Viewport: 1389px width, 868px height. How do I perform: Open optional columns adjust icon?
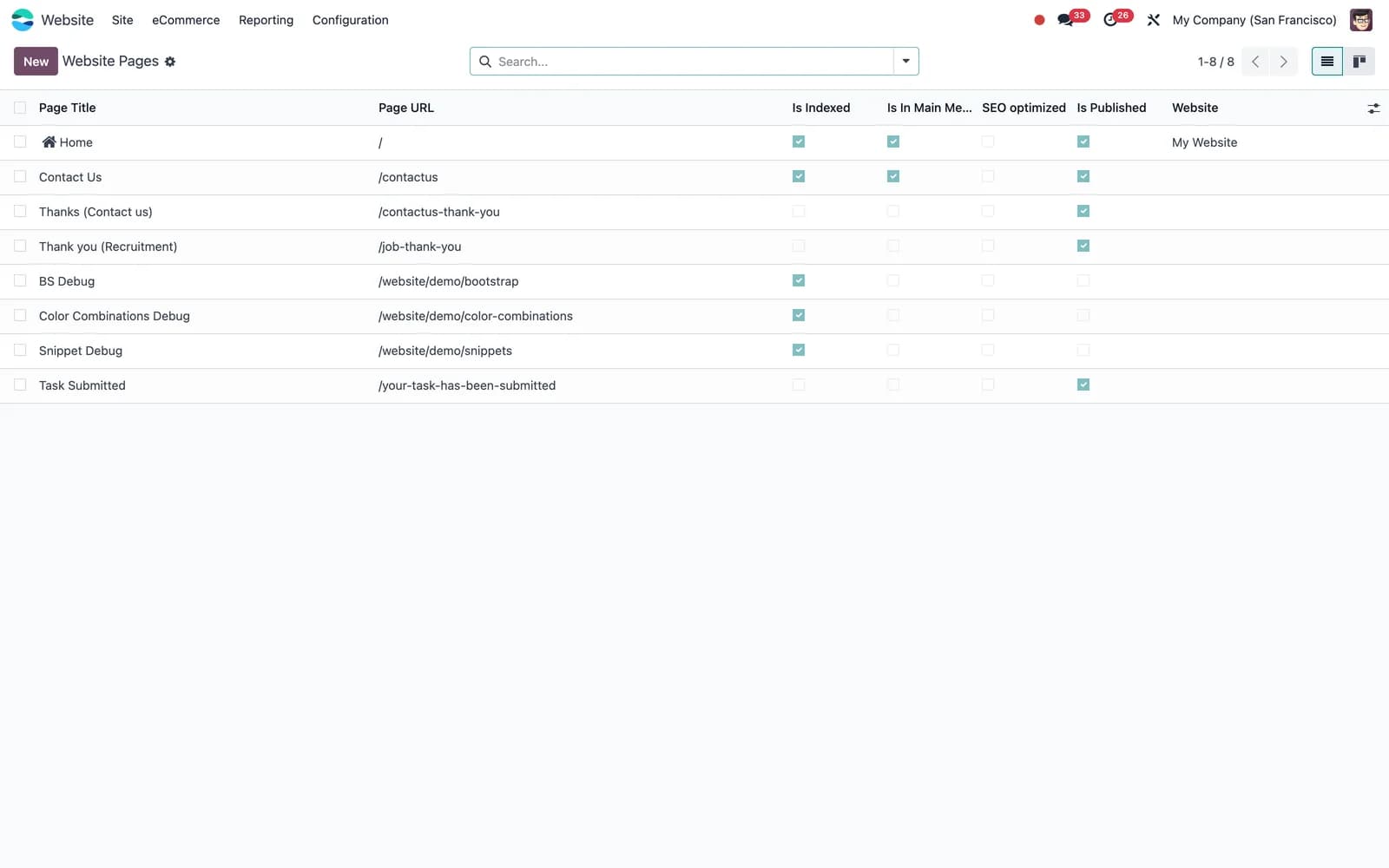pyautogui.click(x=1373, y=108)
